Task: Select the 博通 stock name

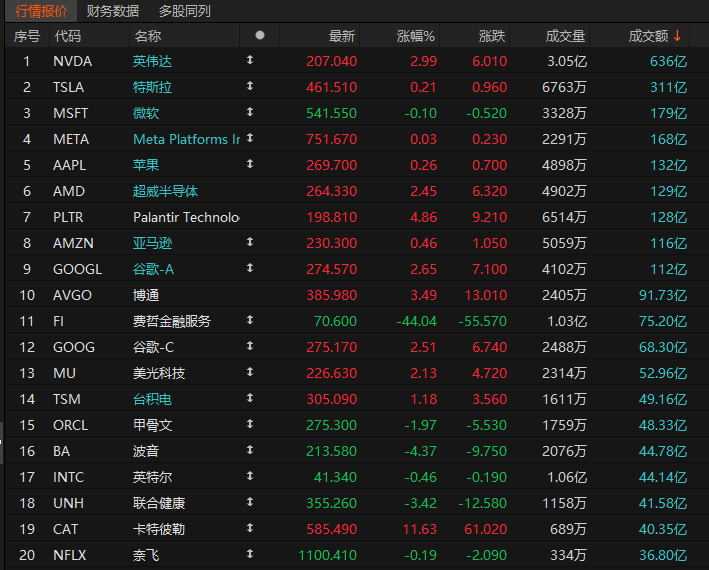Action: (146, 295)
